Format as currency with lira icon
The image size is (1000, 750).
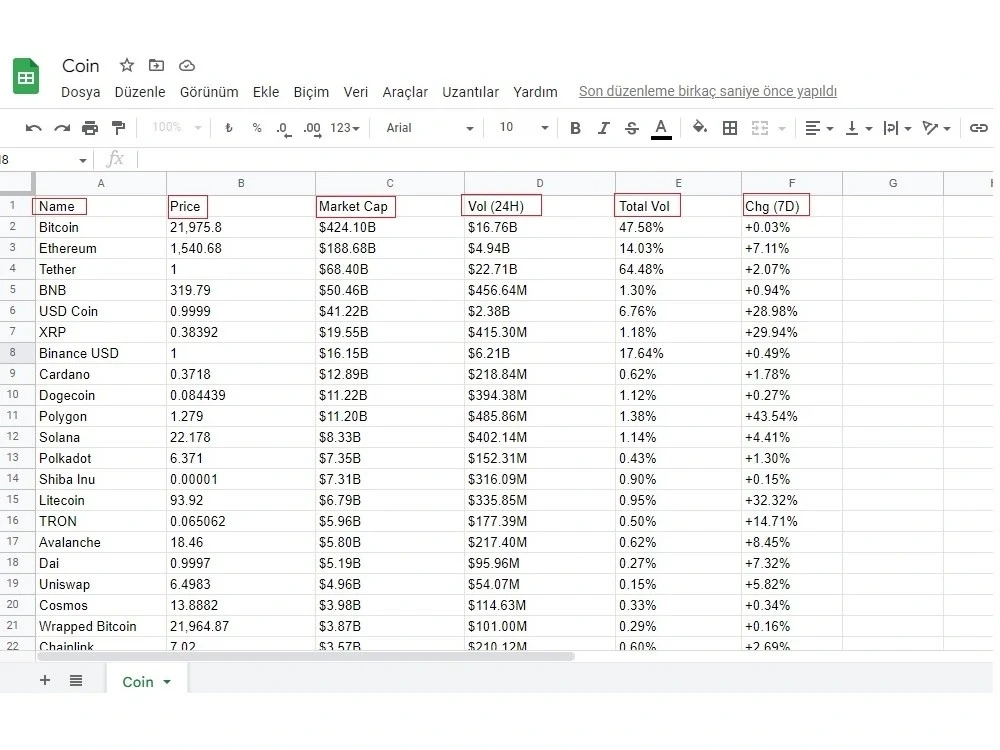tap(229, 128)
